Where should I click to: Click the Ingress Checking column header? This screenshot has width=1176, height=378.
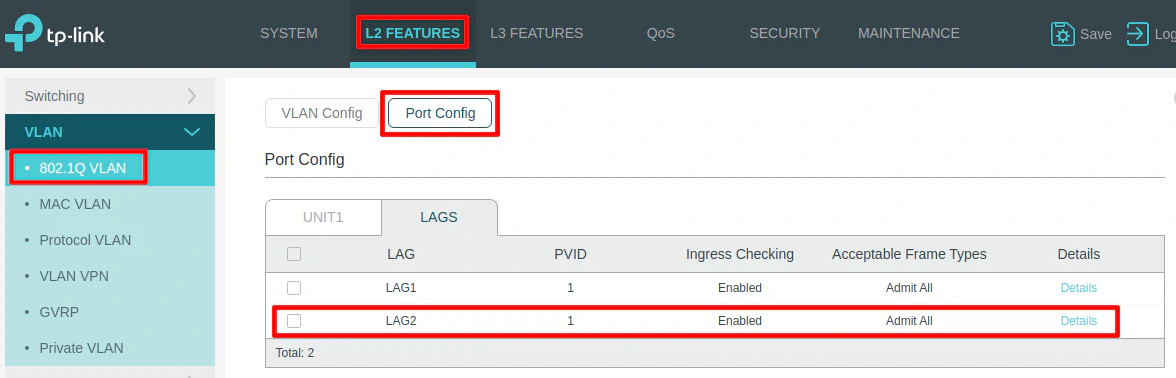740,254
